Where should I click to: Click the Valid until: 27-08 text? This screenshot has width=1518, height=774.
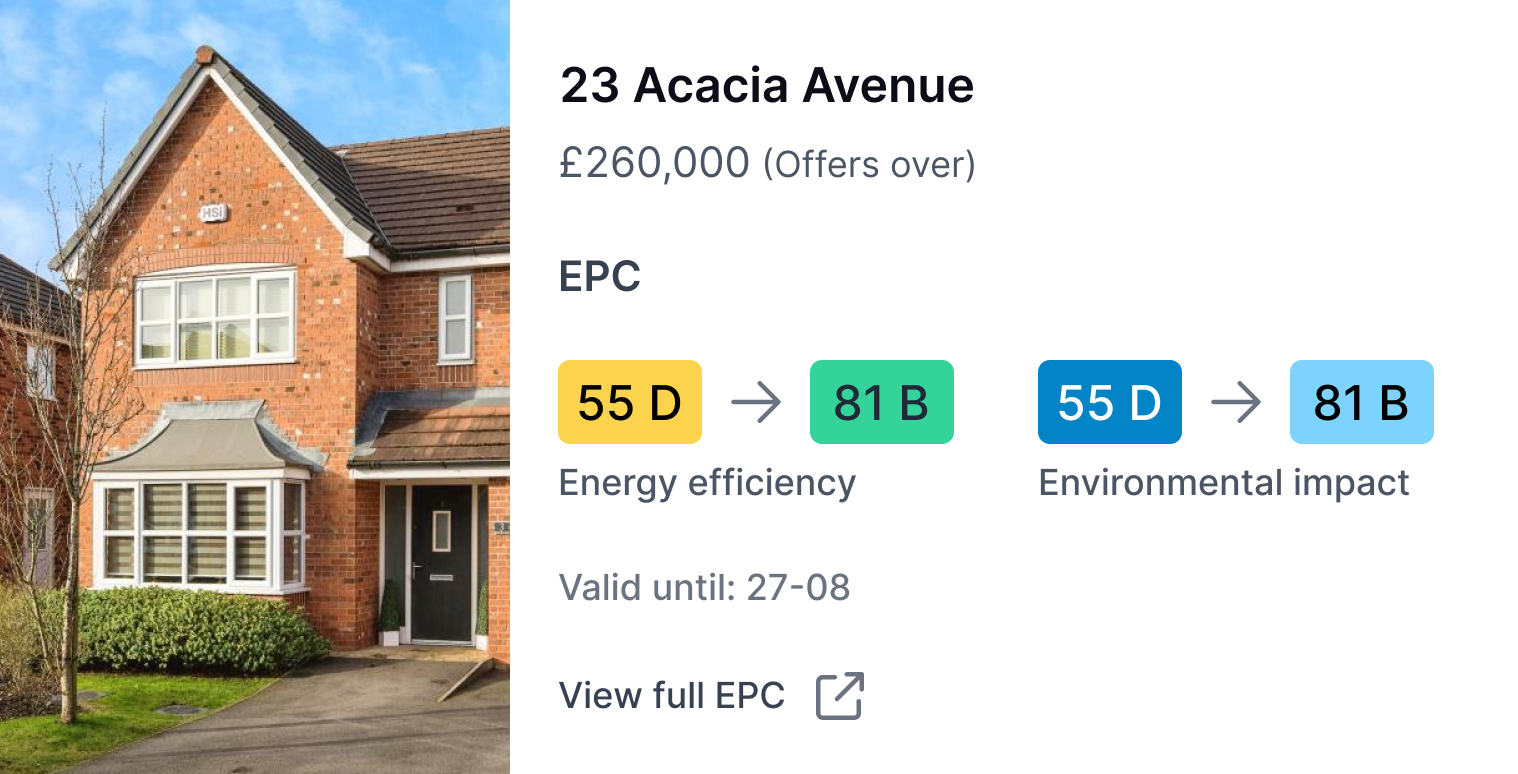point(704,587)
